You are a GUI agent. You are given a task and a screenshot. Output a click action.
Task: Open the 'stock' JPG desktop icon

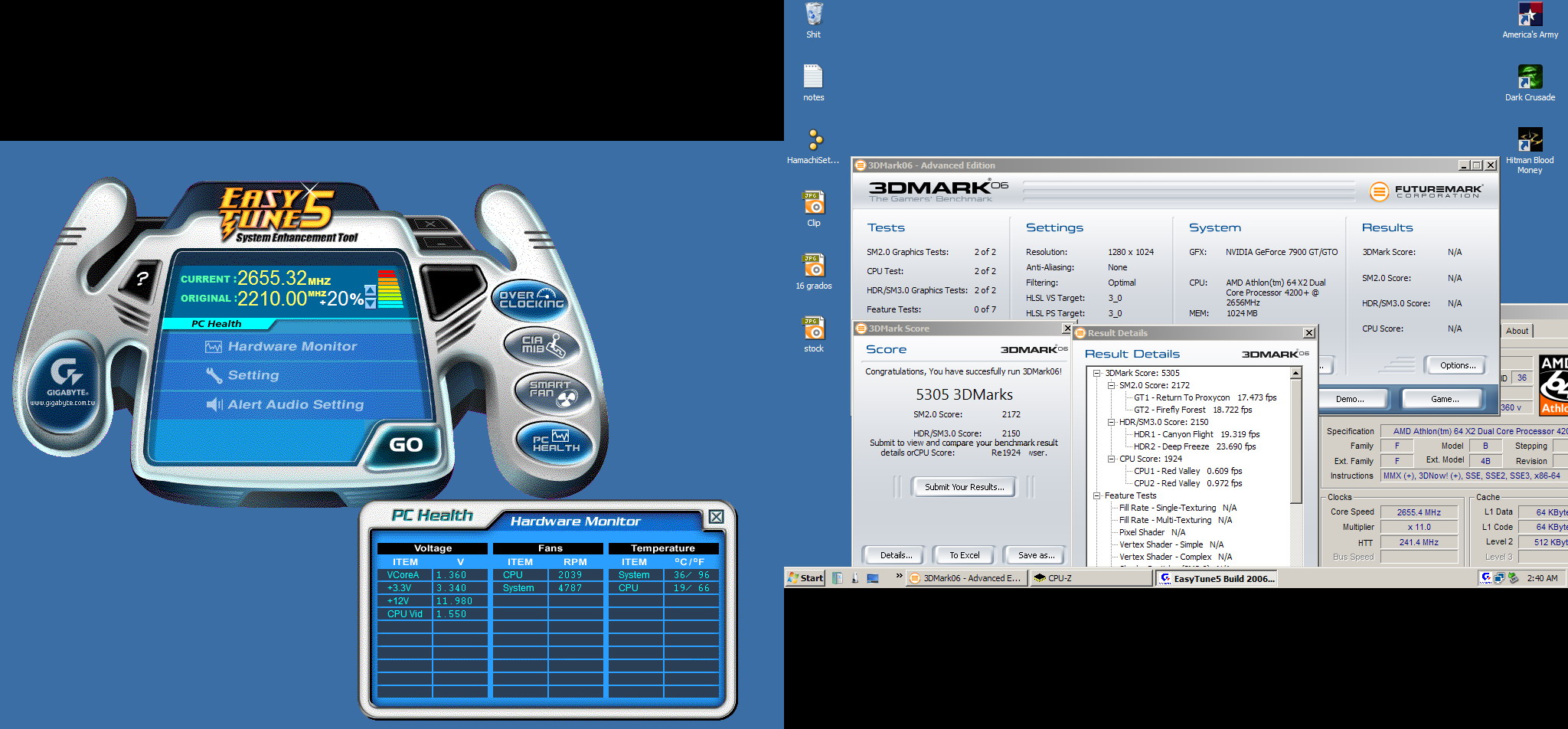813,331
